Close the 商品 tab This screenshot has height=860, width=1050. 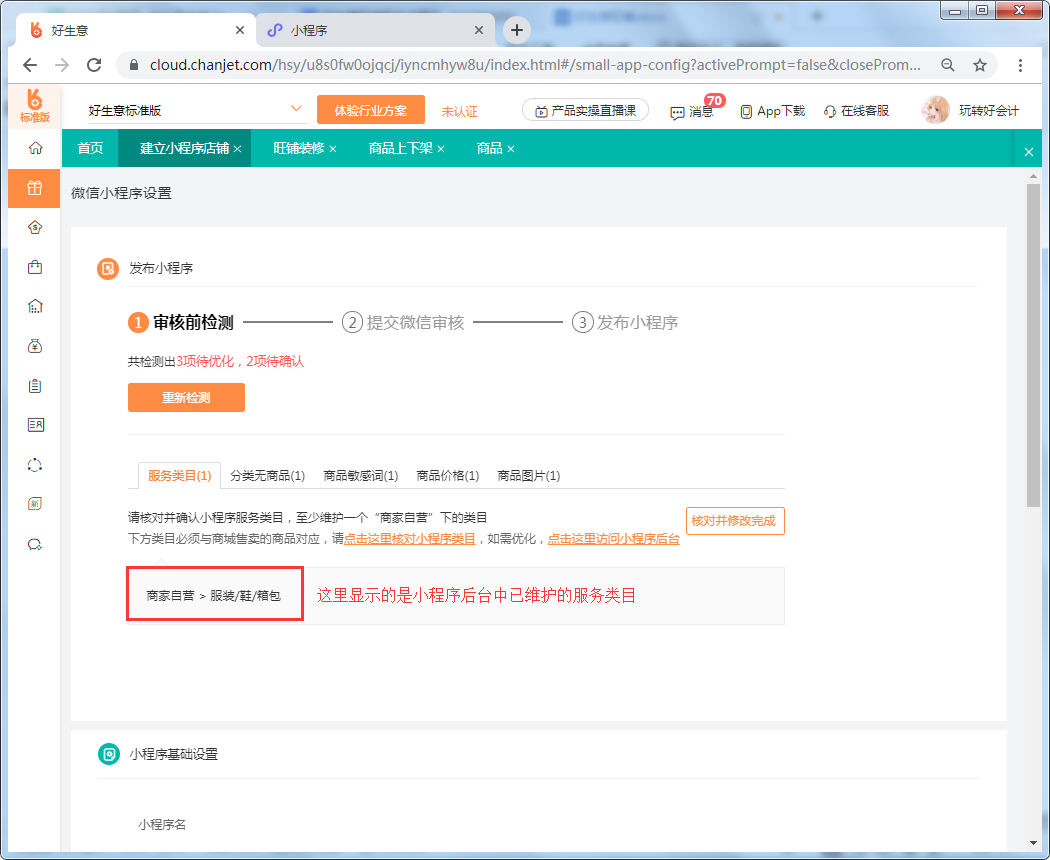coord(510,149)
